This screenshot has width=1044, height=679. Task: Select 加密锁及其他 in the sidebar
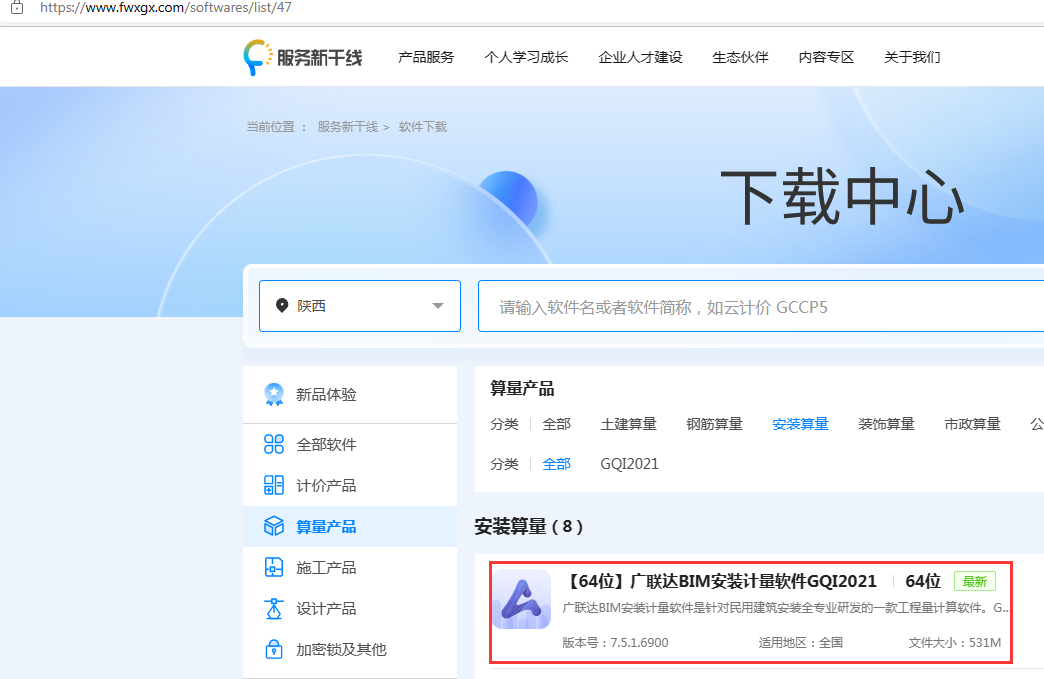(350, 649)
